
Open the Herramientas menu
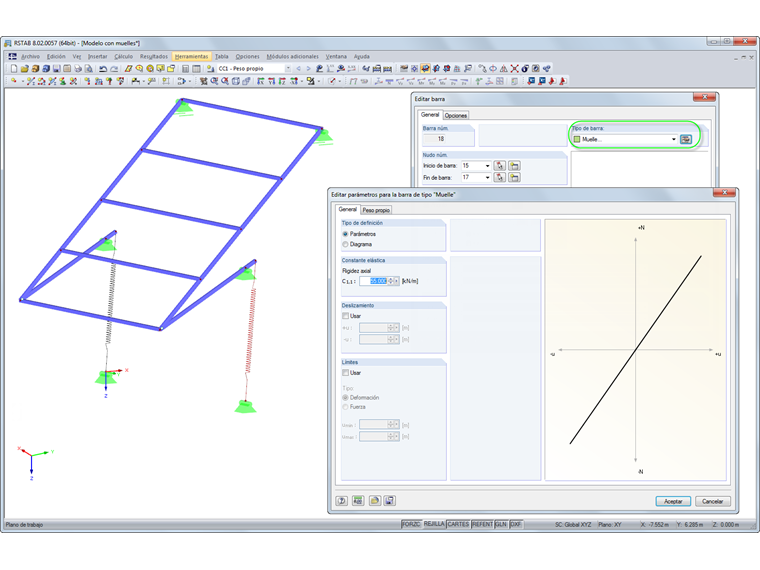[x=191, y=57]
